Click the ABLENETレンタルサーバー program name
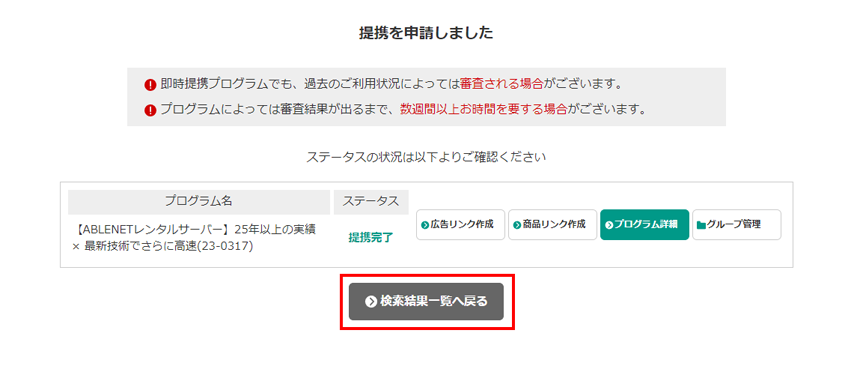Image resolution: width=852 pixels, height=372 pixels. 194,238
